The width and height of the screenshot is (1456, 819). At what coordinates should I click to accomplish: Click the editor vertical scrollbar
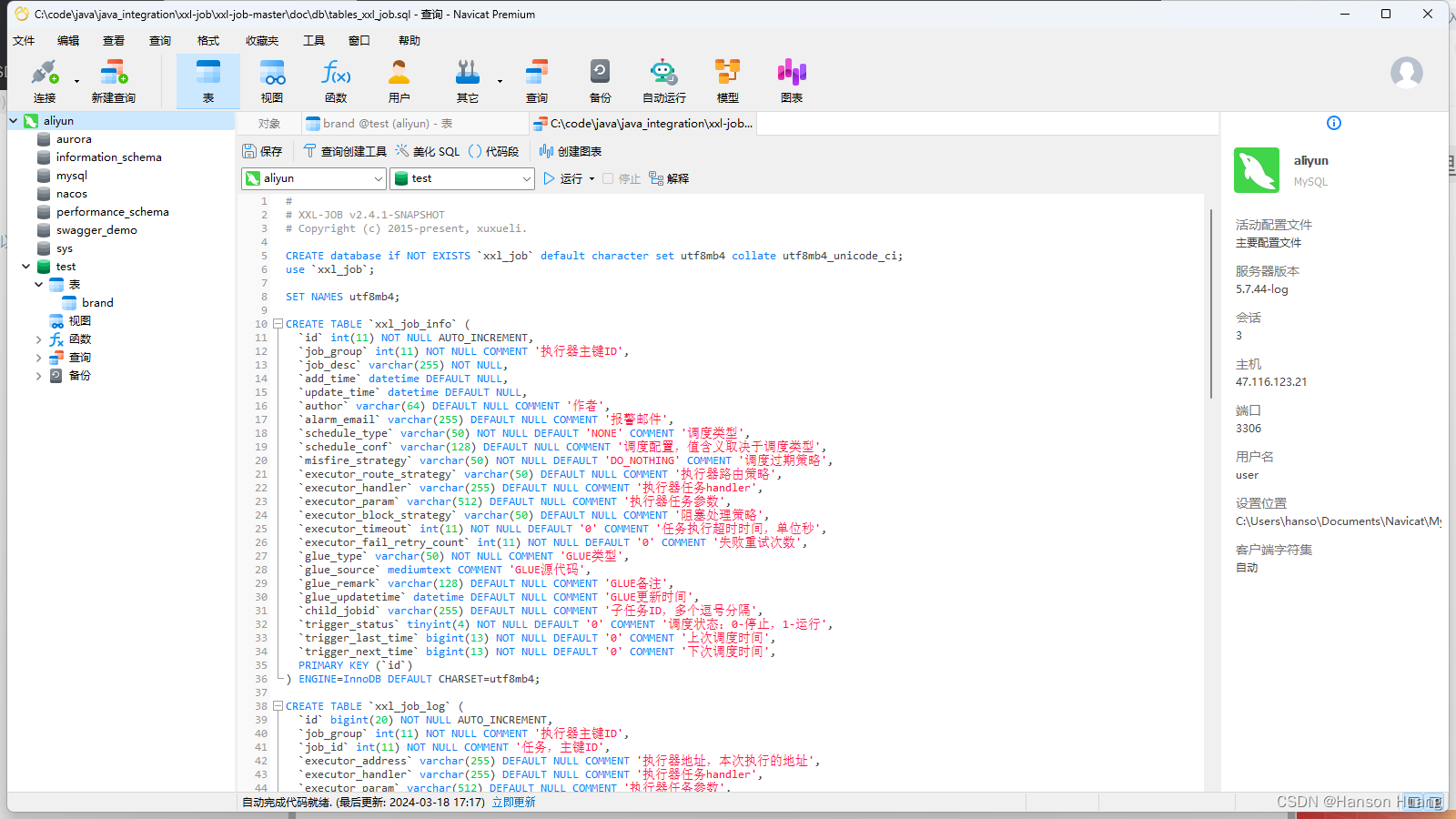tap(1210, 304)
